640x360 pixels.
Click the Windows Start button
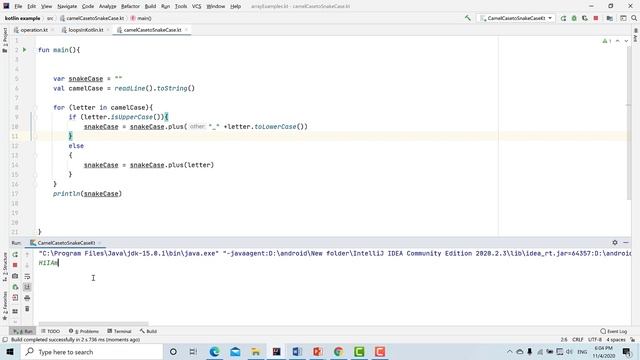[10, 351]
